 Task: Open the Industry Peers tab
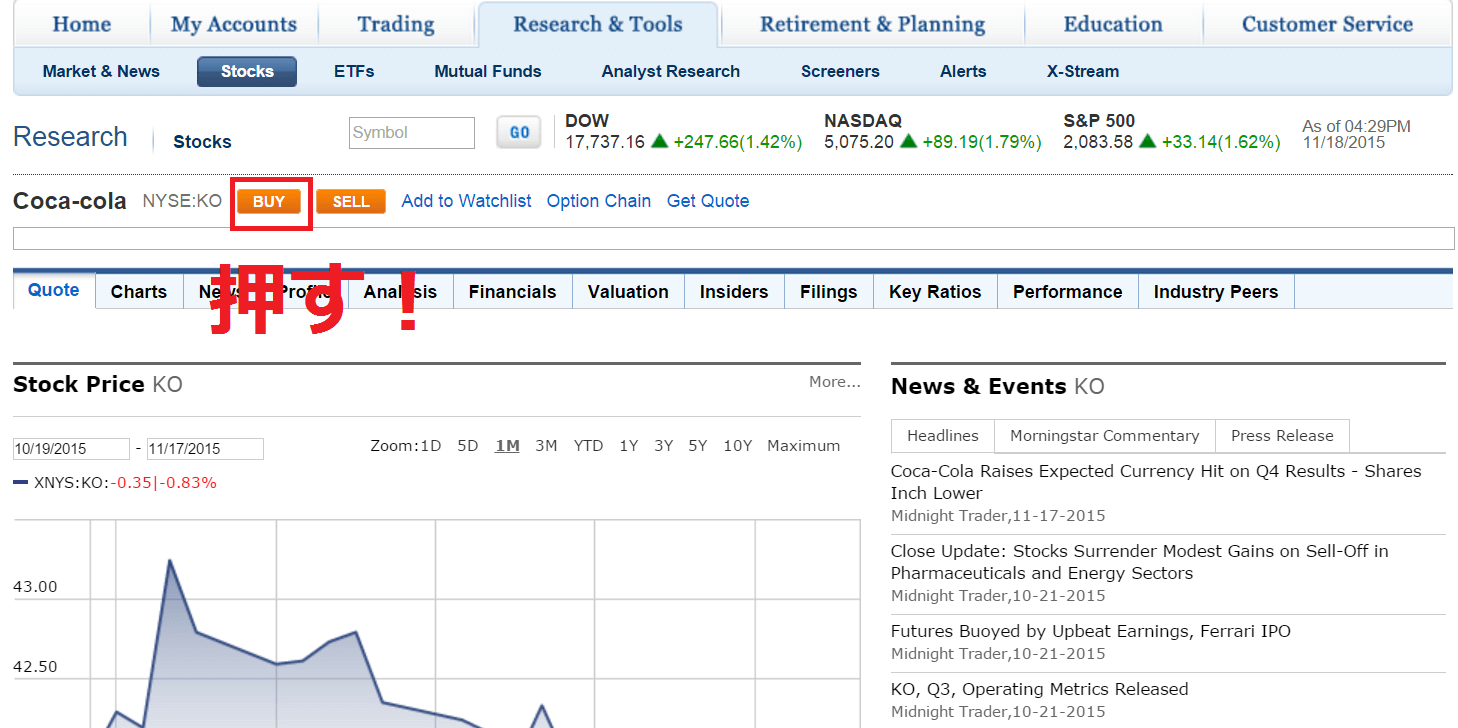click(1215, 292)
